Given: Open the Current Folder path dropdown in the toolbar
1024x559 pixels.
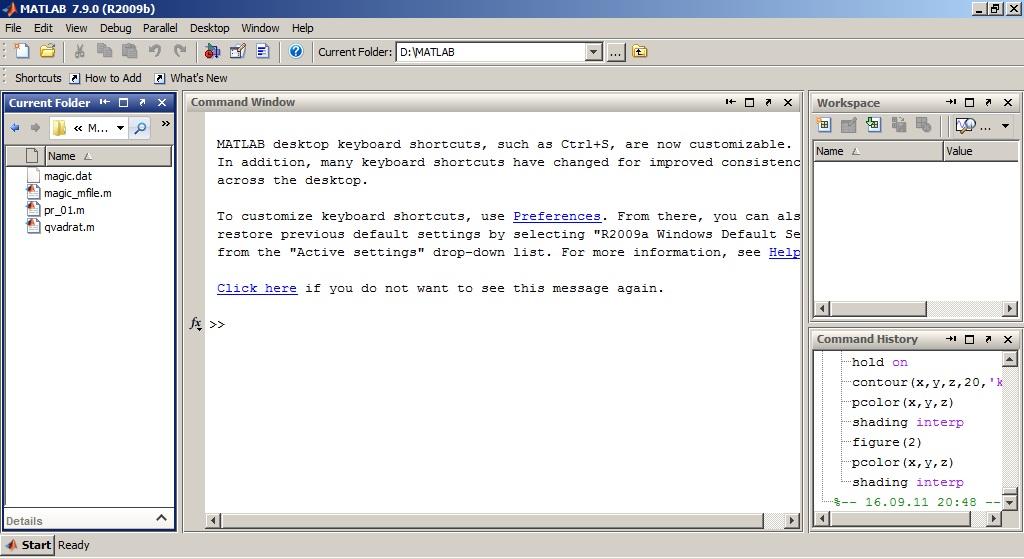Looking at the screenshot, I should click(593, 52).
